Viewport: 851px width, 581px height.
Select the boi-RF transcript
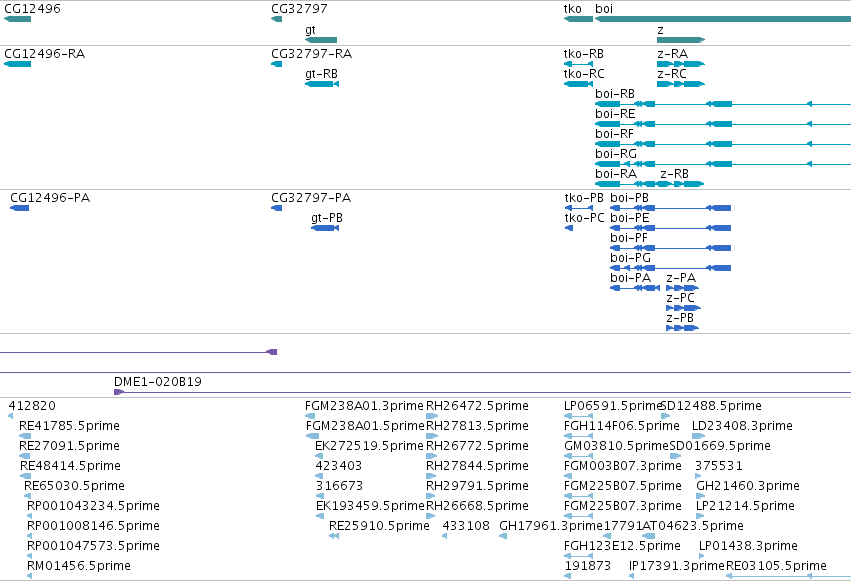[x=723, y=144]
